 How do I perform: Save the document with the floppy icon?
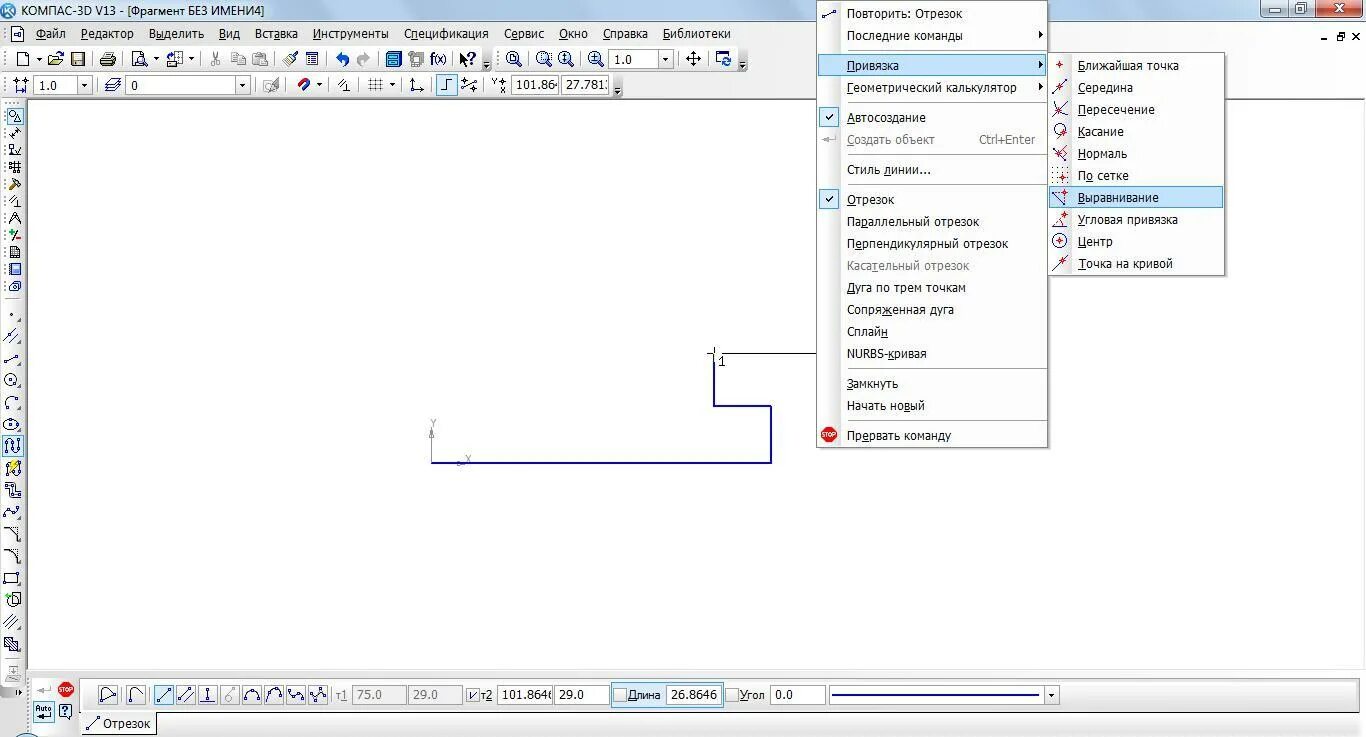[78, 59]
